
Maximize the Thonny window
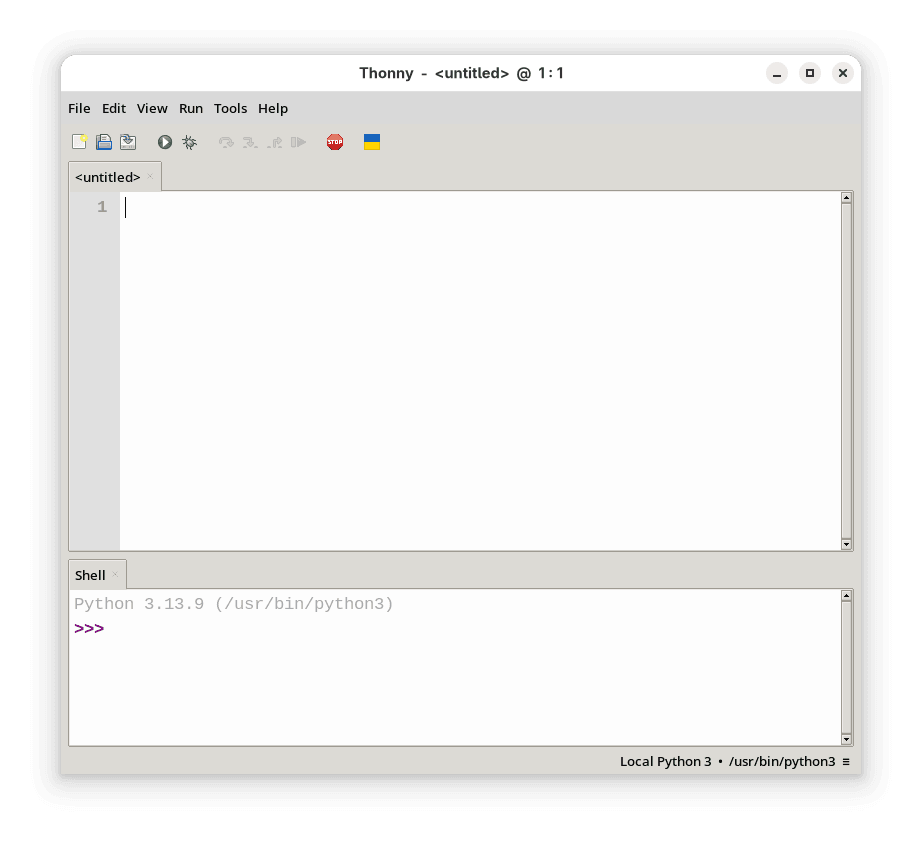tap(810, 73)
